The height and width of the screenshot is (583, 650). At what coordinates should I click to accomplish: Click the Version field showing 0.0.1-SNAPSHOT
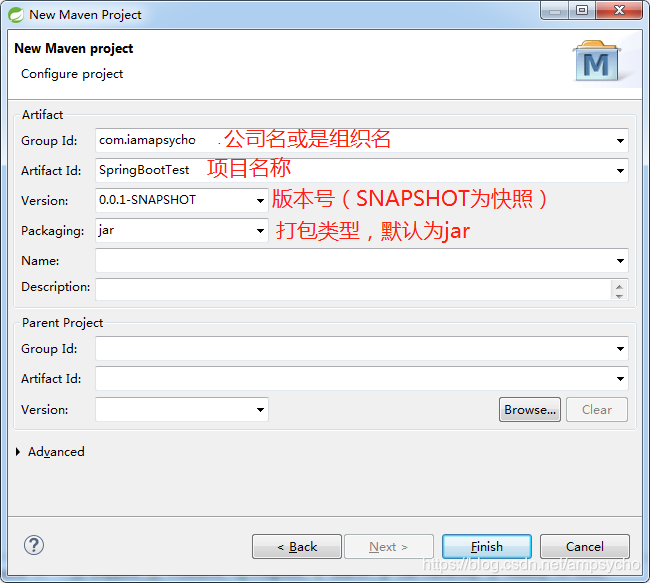pyautogui.click(x=182, y=201)
